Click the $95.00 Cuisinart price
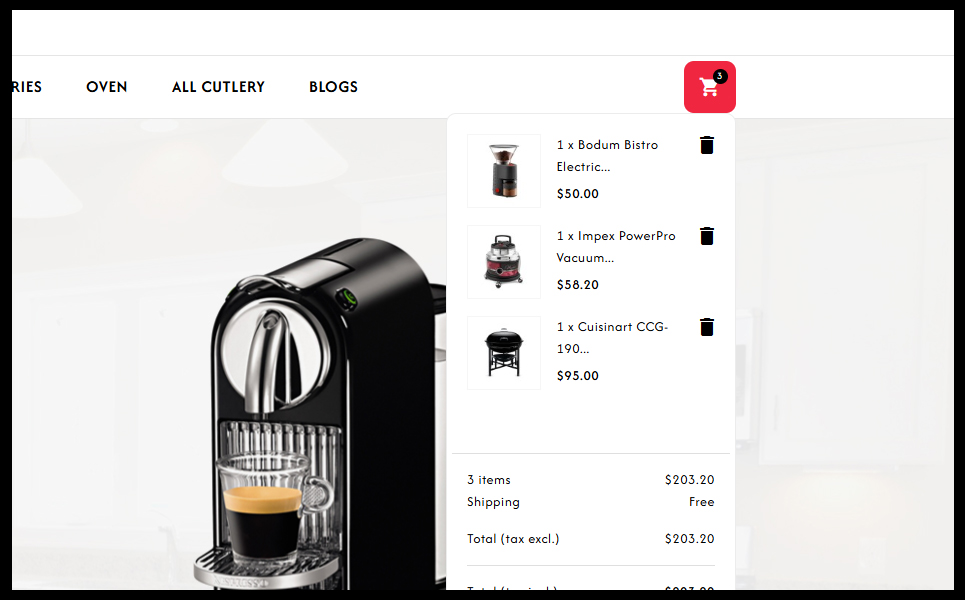The width and height of the screenshot is (965, 600). coord(577,376)
